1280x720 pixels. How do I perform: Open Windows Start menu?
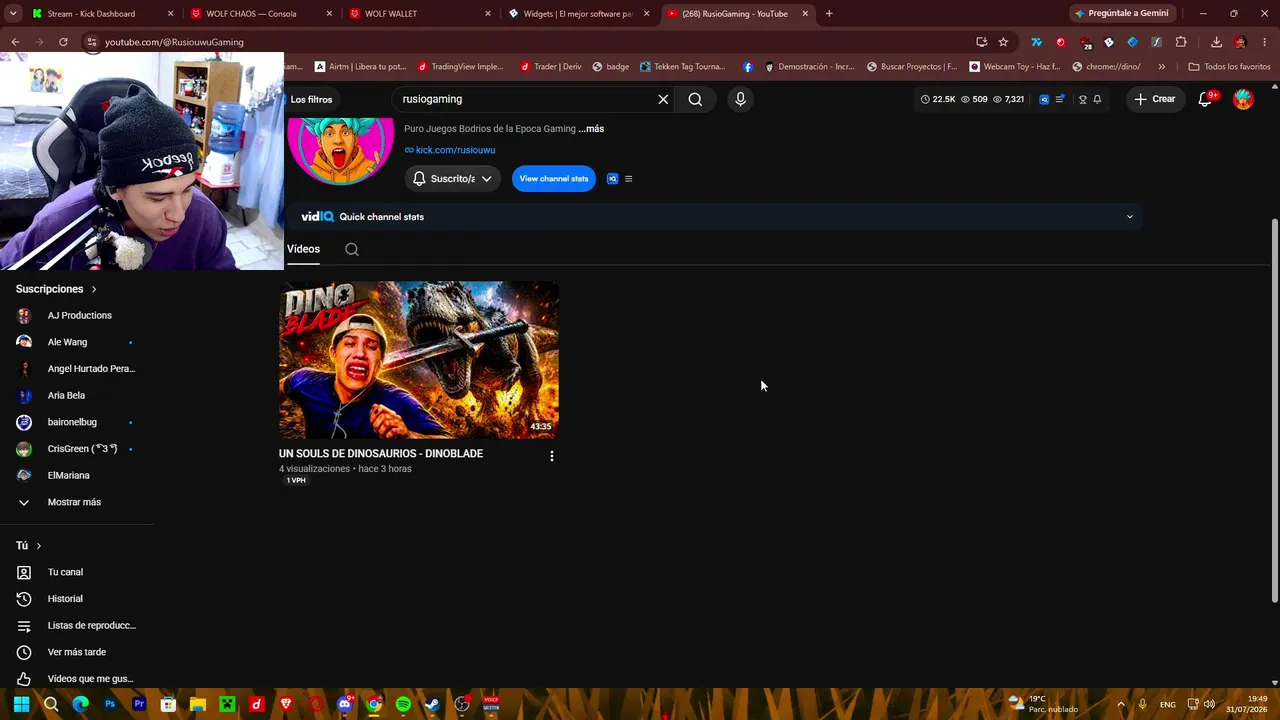coord(21,704)
